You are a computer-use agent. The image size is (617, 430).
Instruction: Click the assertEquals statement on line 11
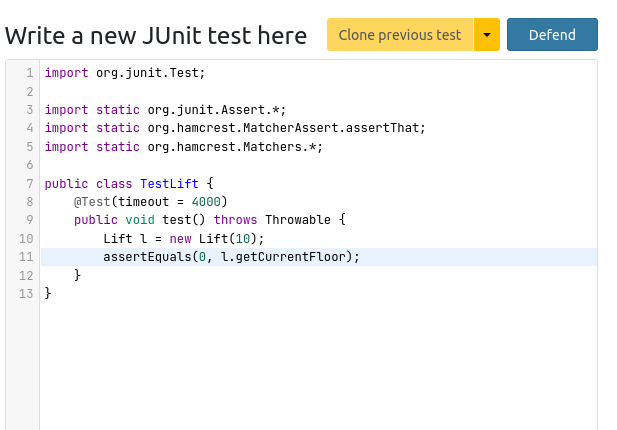230,257
